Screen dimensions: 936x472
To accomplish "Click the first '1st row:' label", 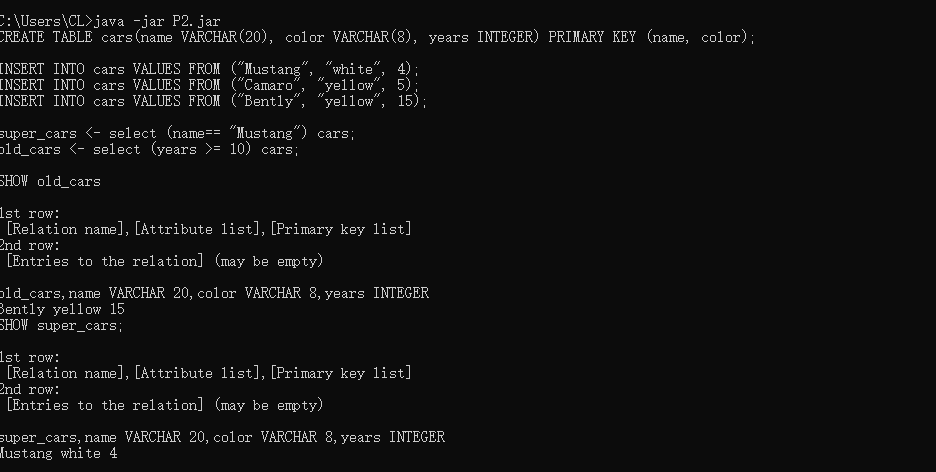I will pos(30,214).
